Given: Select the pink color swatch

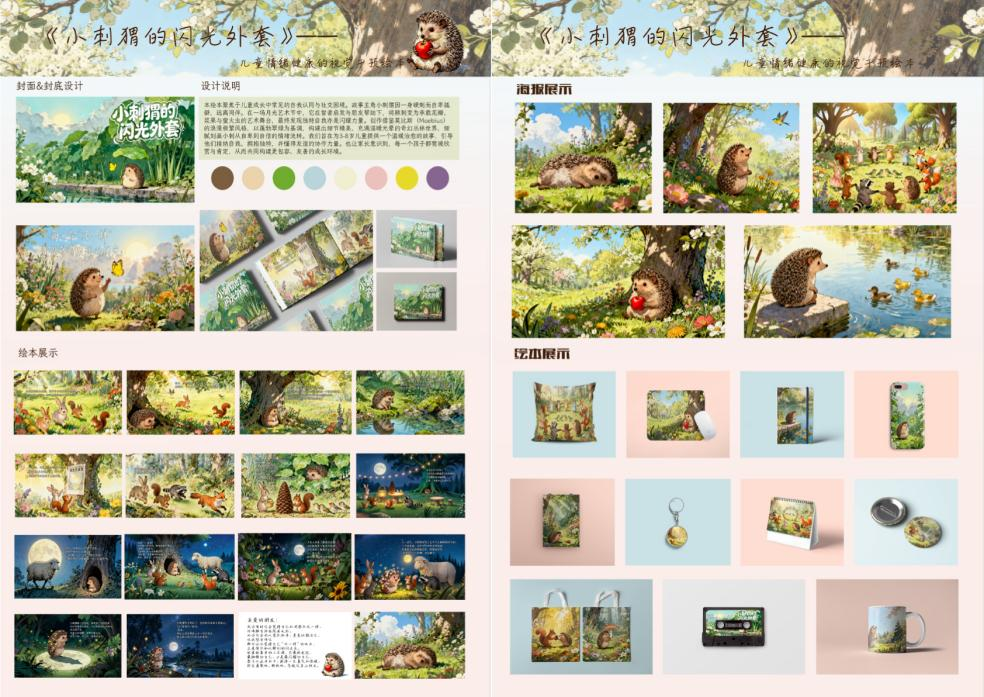Looking at the screenshot, I should 376,178.
